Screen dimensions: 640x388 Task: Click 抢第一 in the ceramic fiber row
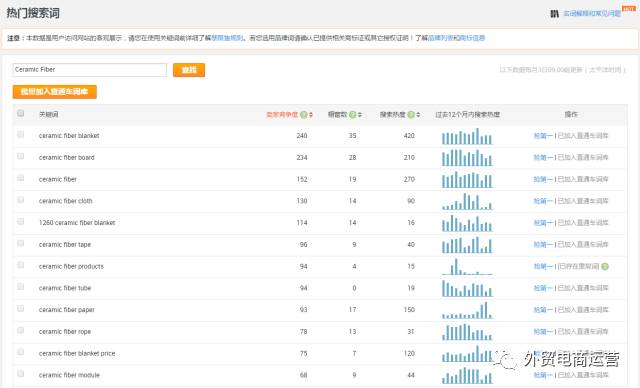click(x=543, y=179)
